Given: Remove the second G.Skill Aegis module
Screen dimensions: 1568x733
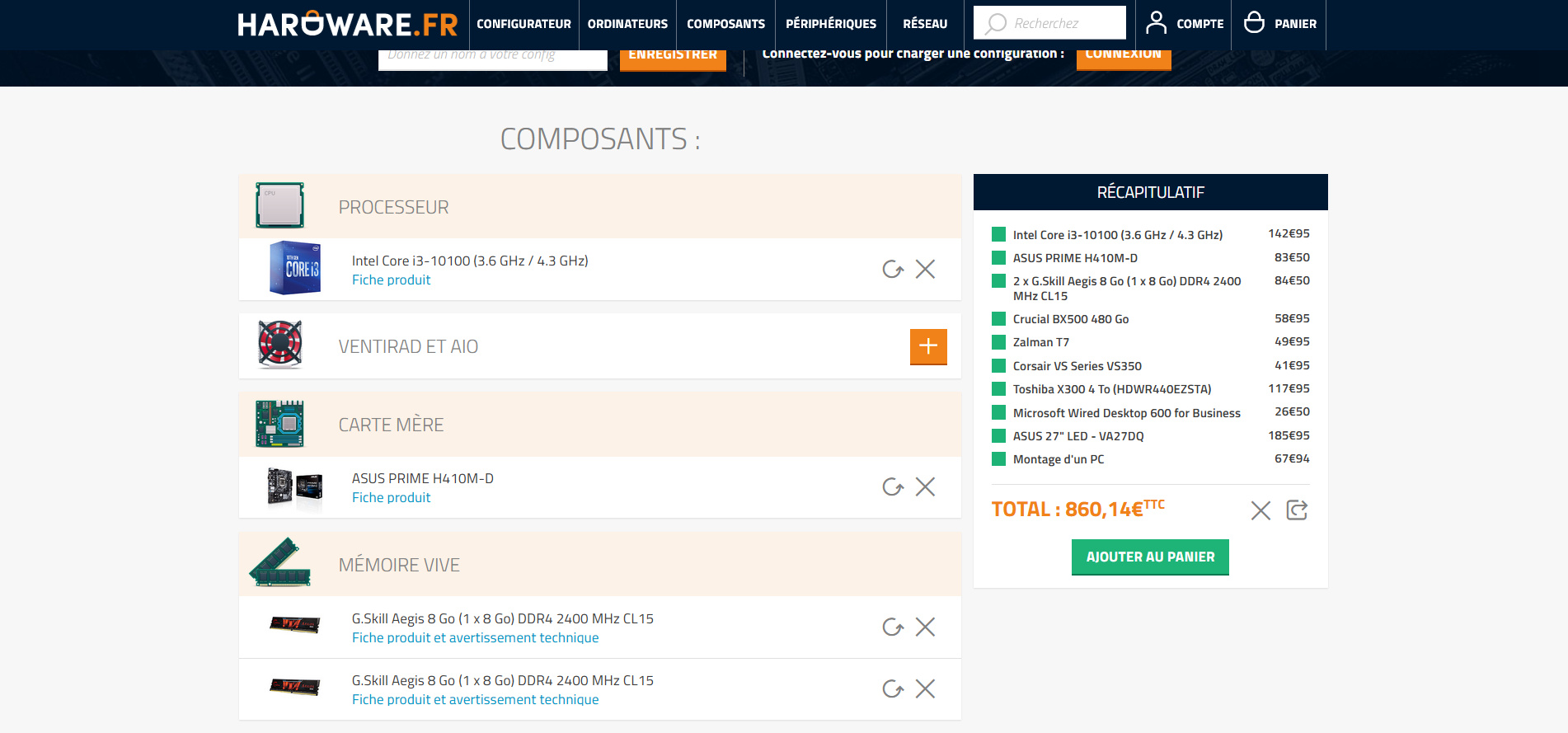Looking at the screenshot, I should (925, 688).
